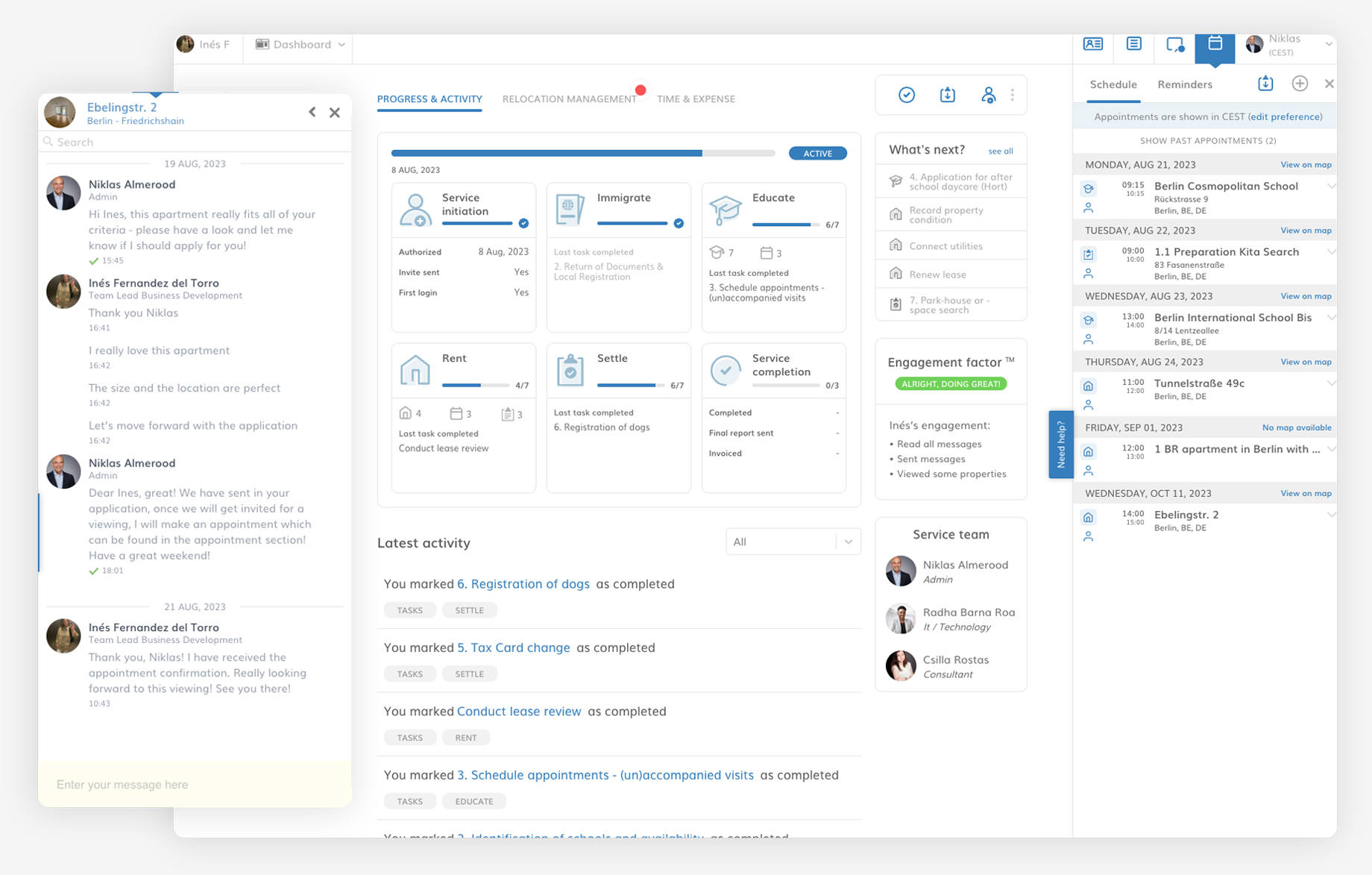Open the chat messages icon in top bar
The width and height of the screenshot is (1372, 875).
(x=1175, y=45)
